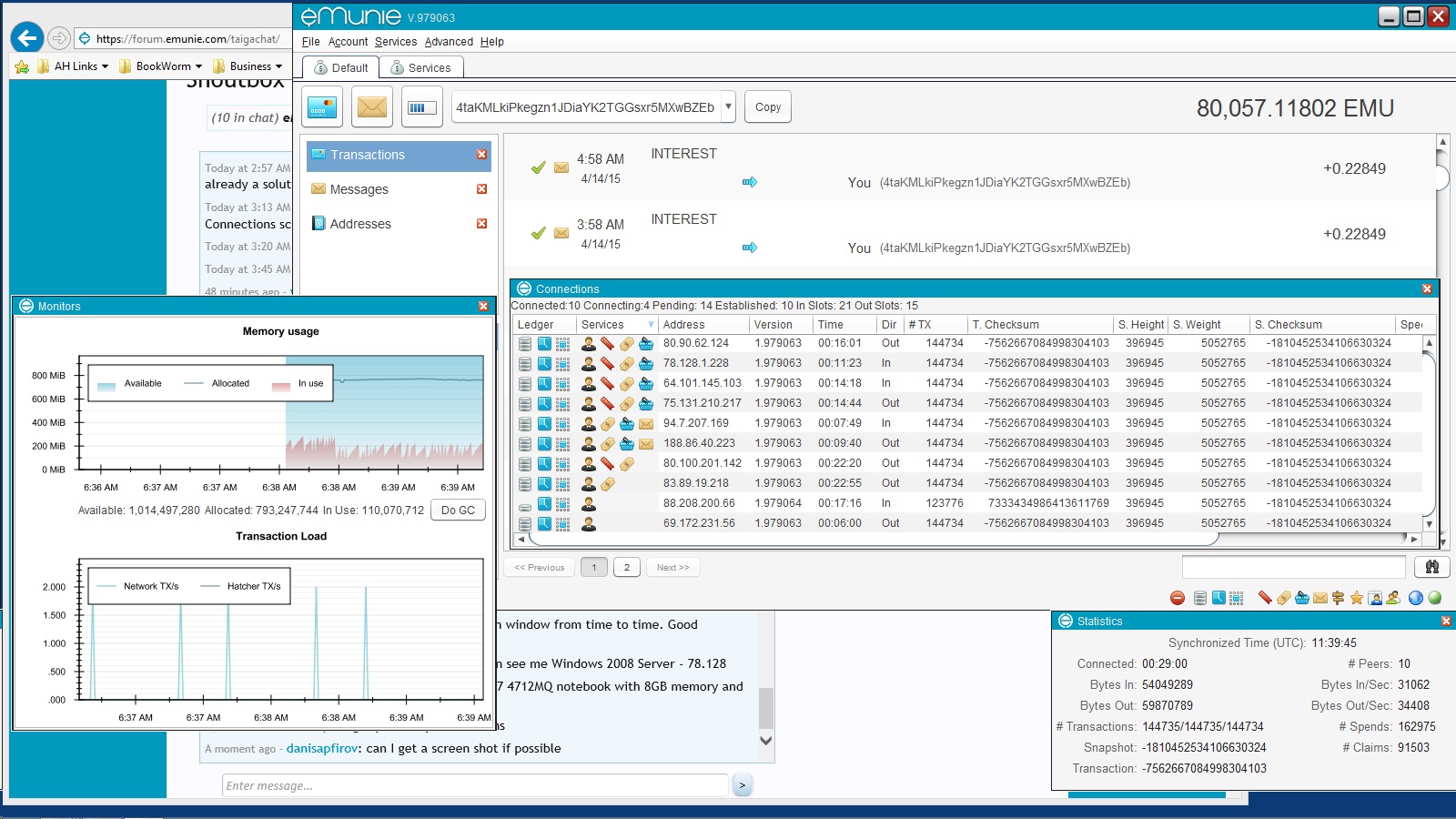The image size is (1456, 819).
Task: Click the Next >> pagination button
Action: point(673,567)
